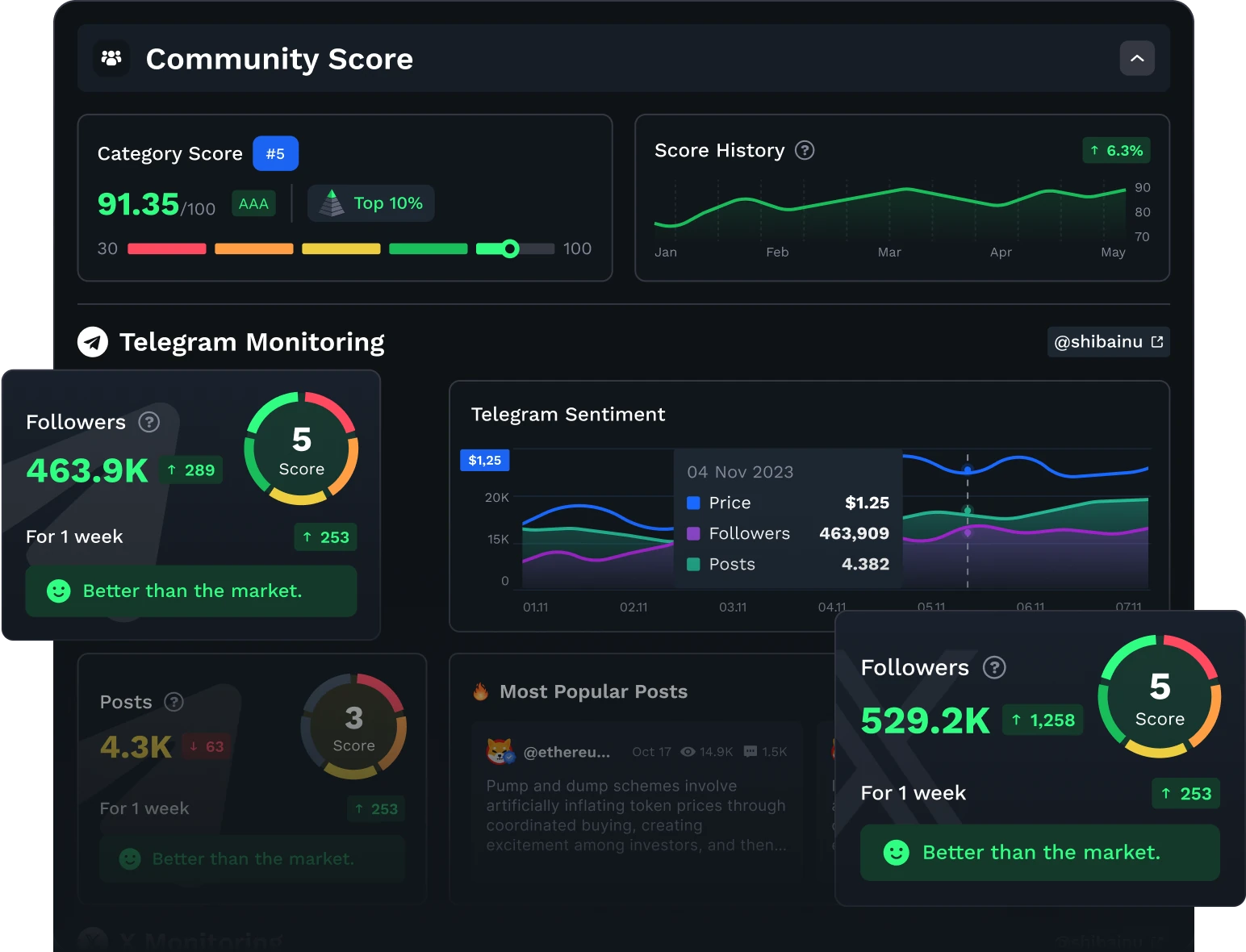The image size is (1246, 952).
Task: Click the Price legend blue square
Action: [x=693, y=503]
